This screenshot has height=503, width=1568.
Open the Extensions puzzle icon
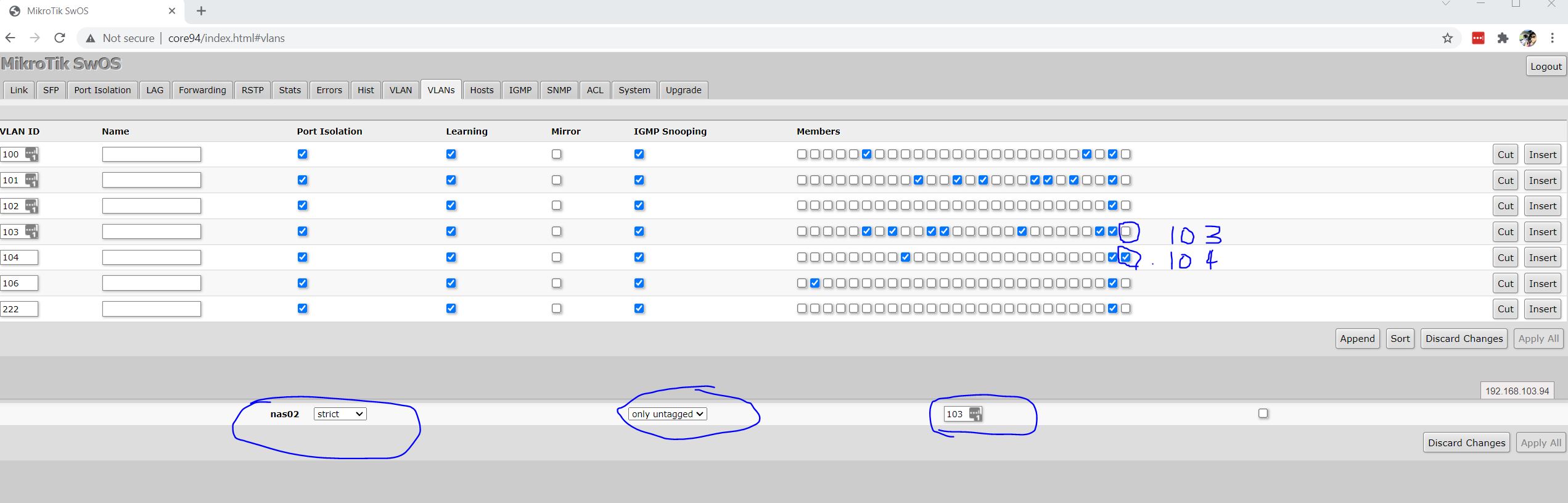[1503, 38]
